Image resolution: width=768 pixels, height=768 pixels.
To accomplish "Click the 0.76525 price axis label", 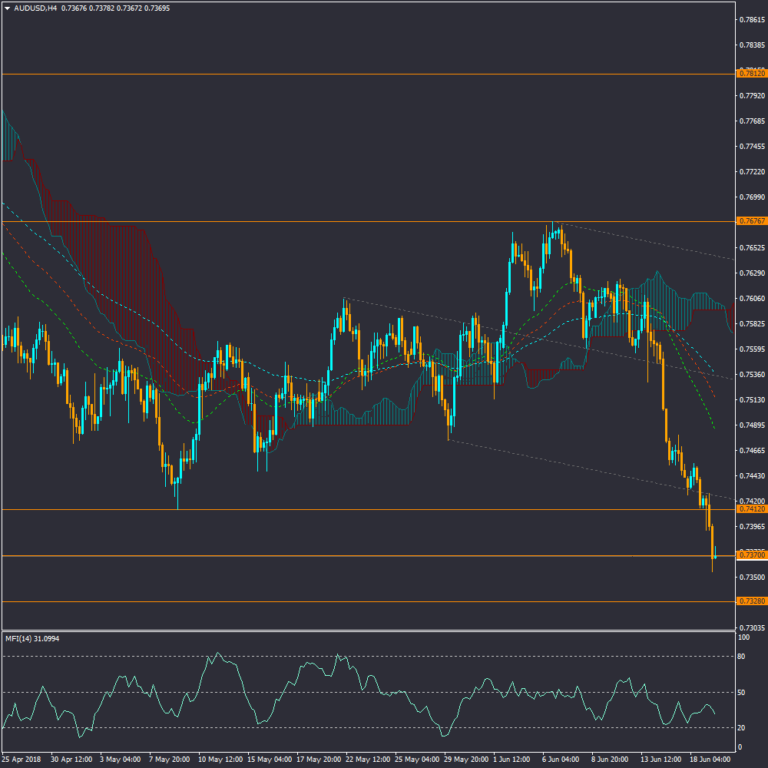I will tap(752, 248).
